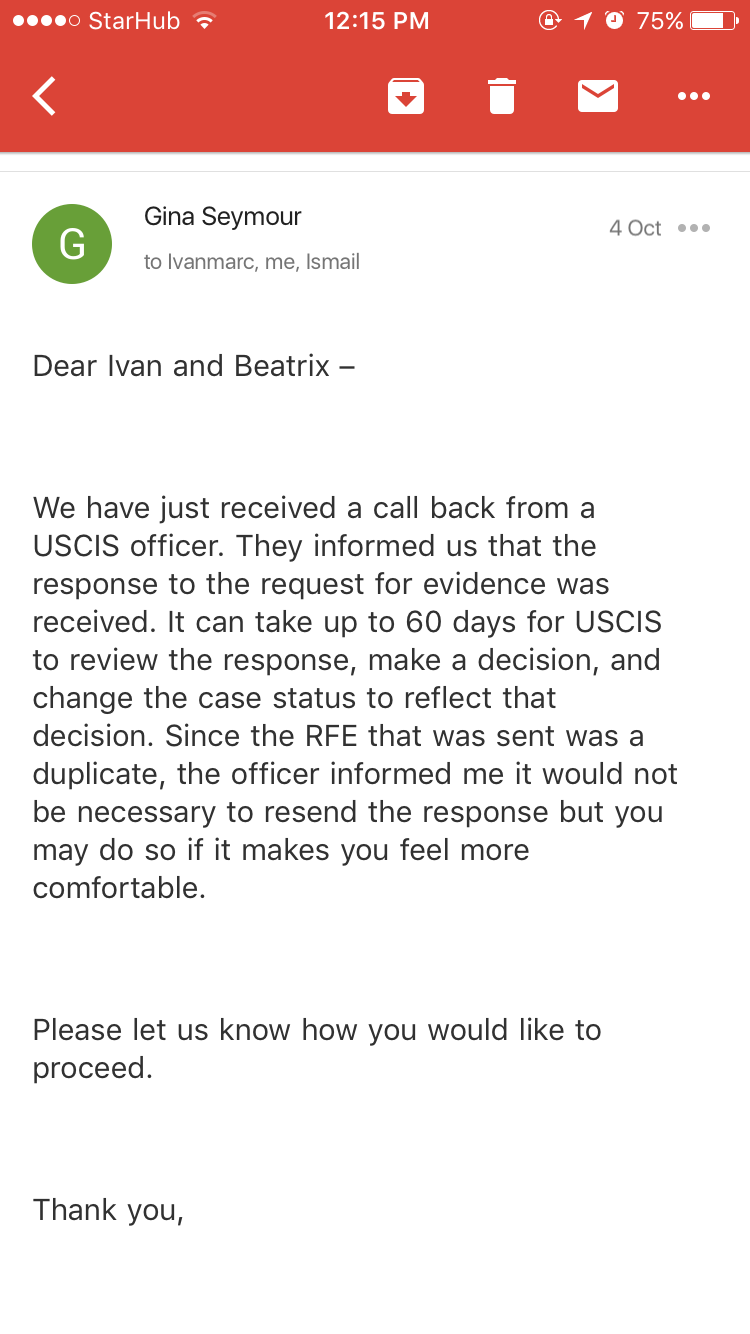The image size is (750, 1334).
Task: Go back using the left arrow
Action: pyautogui.click(x=44, y=96)
